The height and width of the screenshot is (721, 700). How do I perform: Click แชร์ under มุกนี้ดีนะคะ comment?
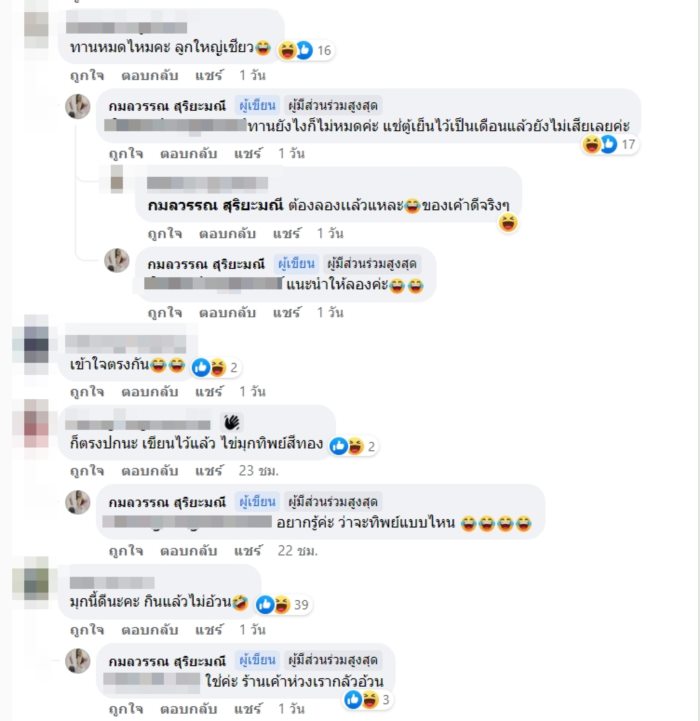[x=208, y=629]
